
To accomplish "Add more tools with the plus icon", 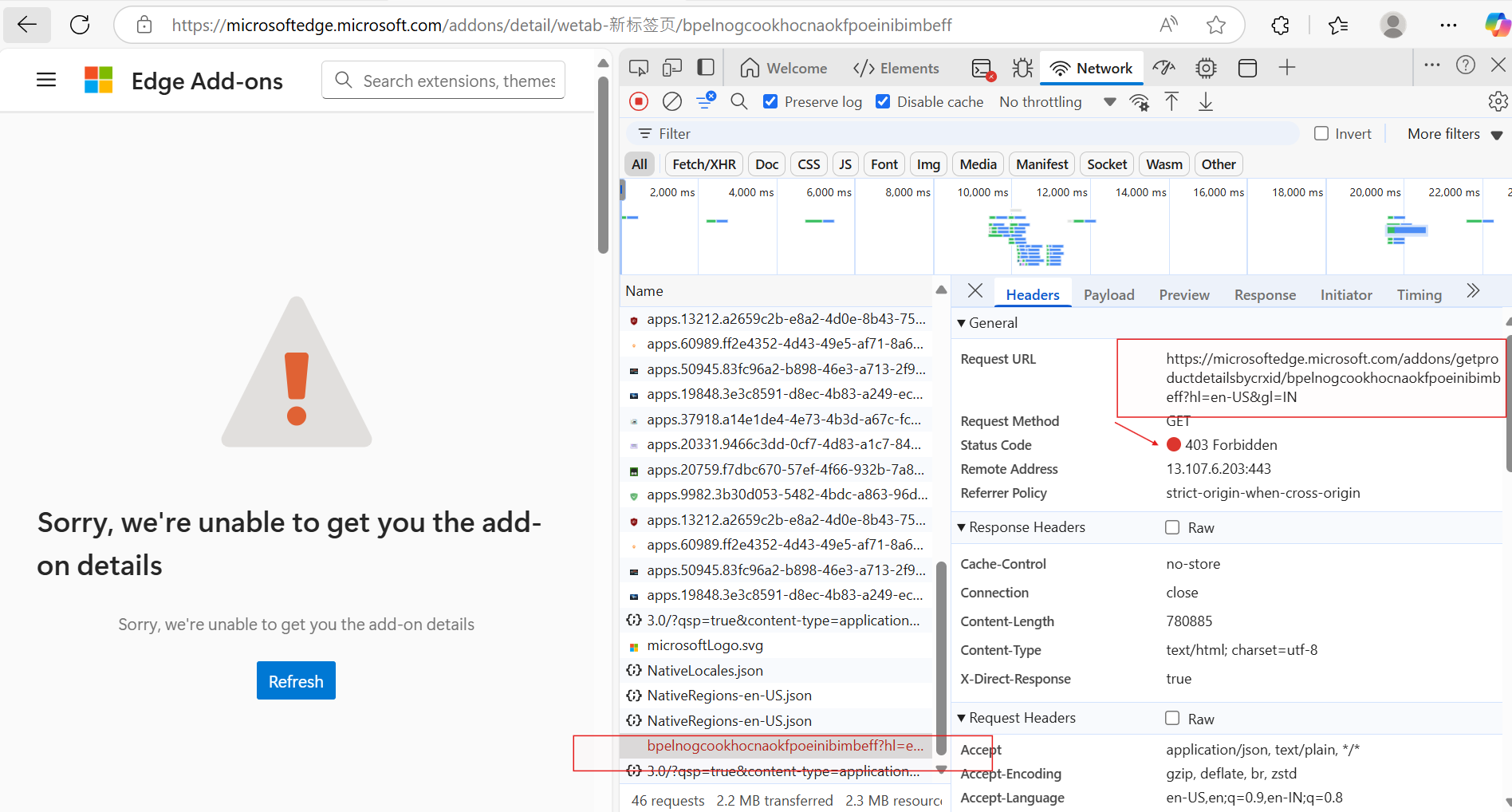I will pyautogui.click(x=1287, y=68).
